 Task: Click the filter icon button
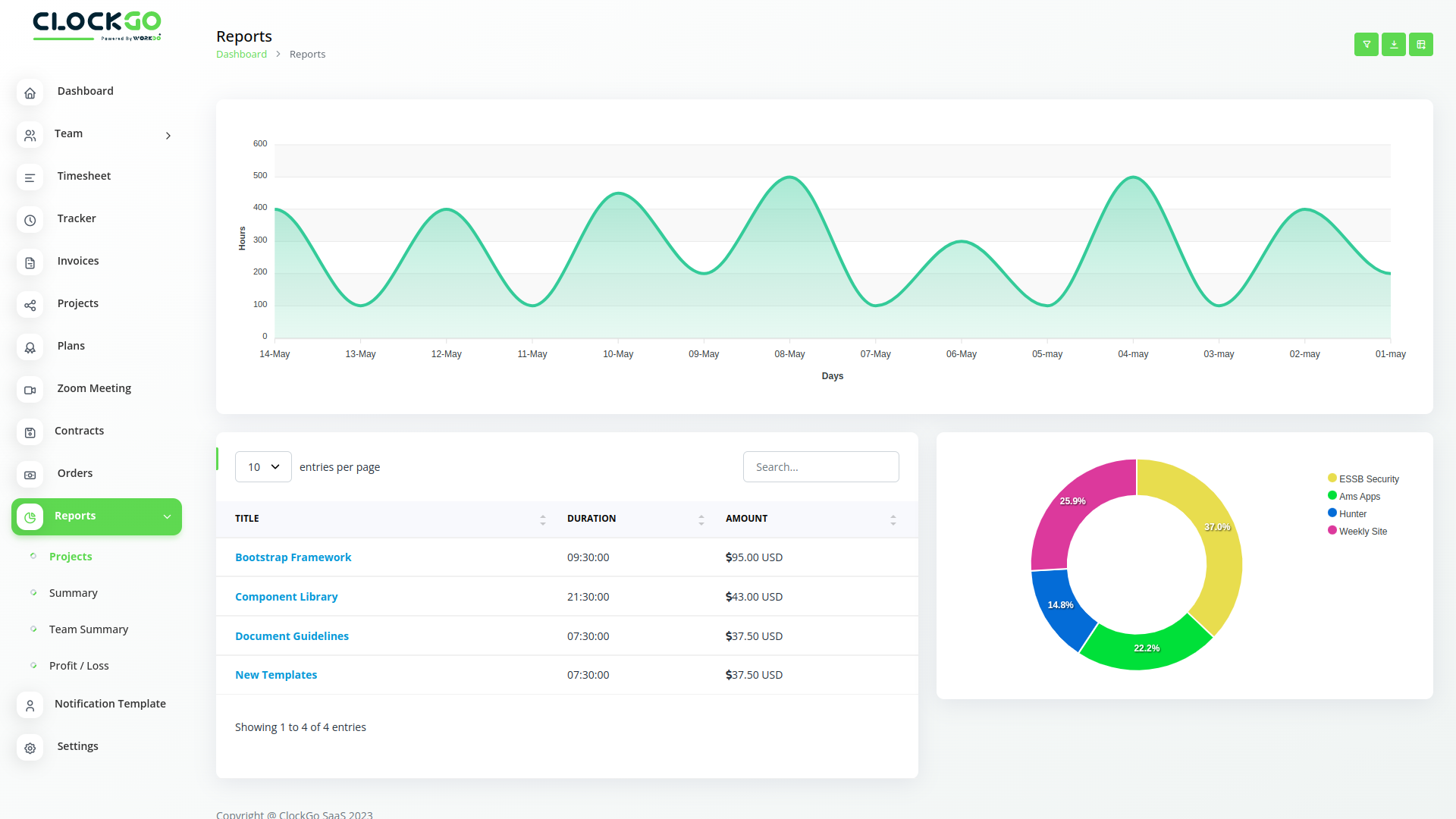pos(1366,45)
